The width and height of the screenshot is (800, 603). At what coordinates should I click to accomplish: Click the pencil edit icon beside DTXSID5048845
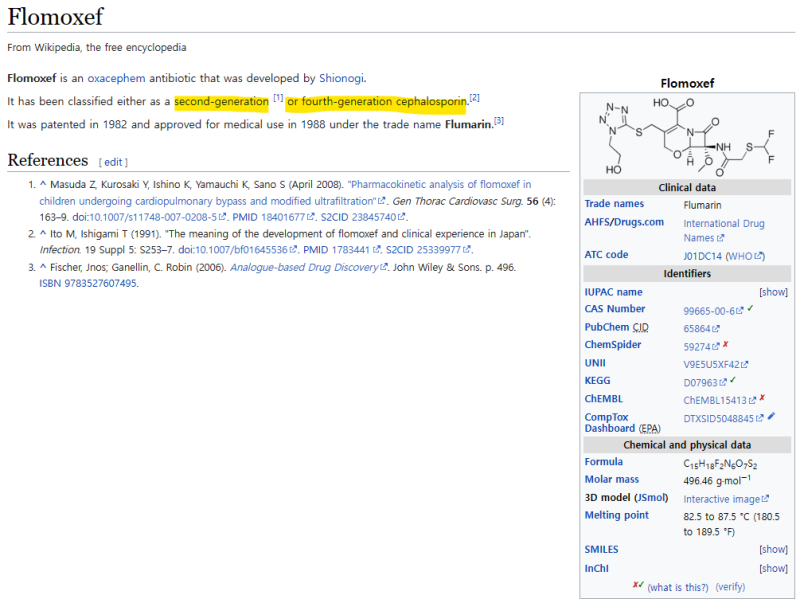(771, 416)
